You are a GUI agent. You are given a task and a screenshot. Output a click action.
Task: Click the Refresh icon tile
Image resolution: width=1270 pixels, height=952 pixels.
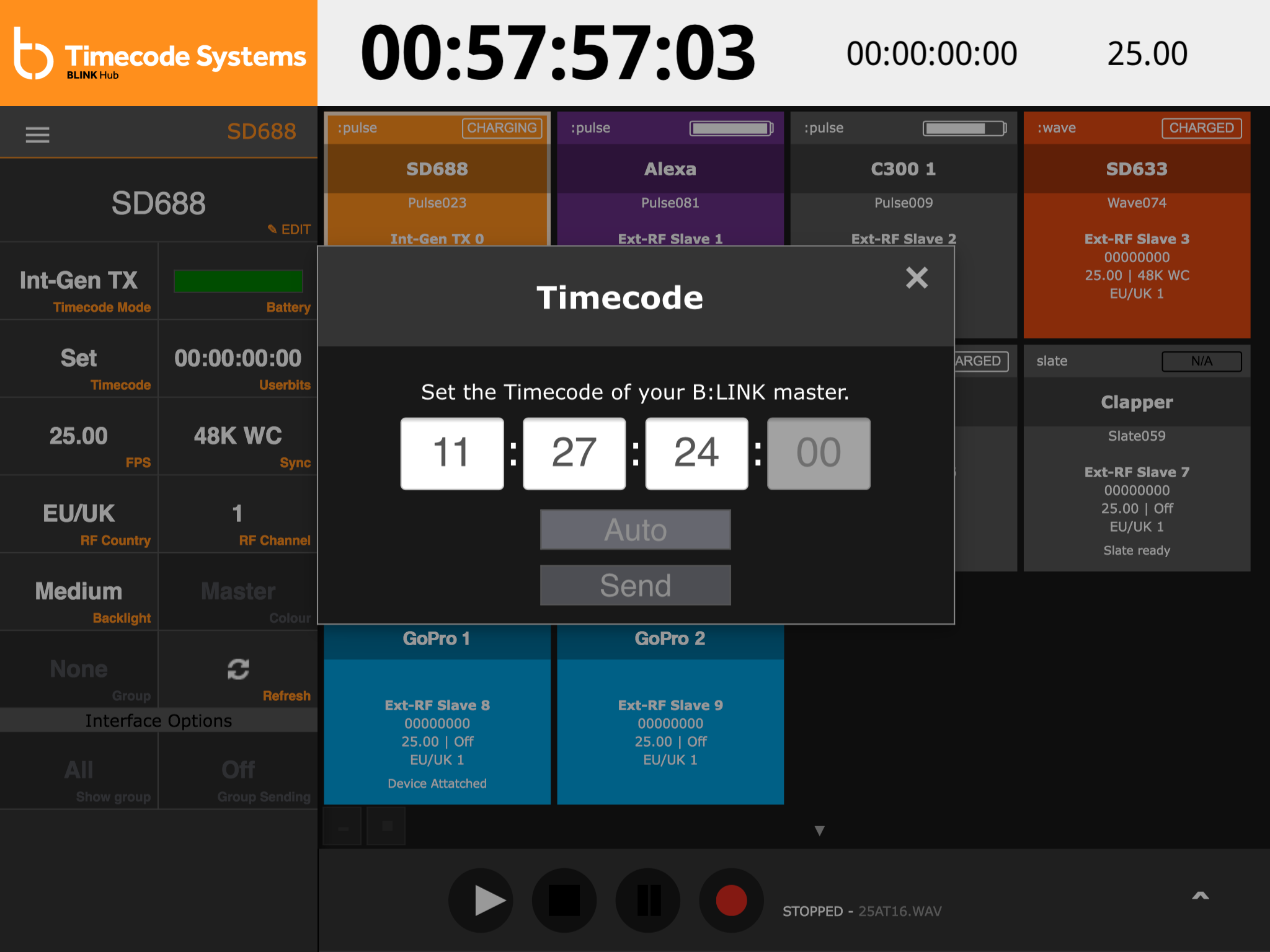tap(238, 669)
